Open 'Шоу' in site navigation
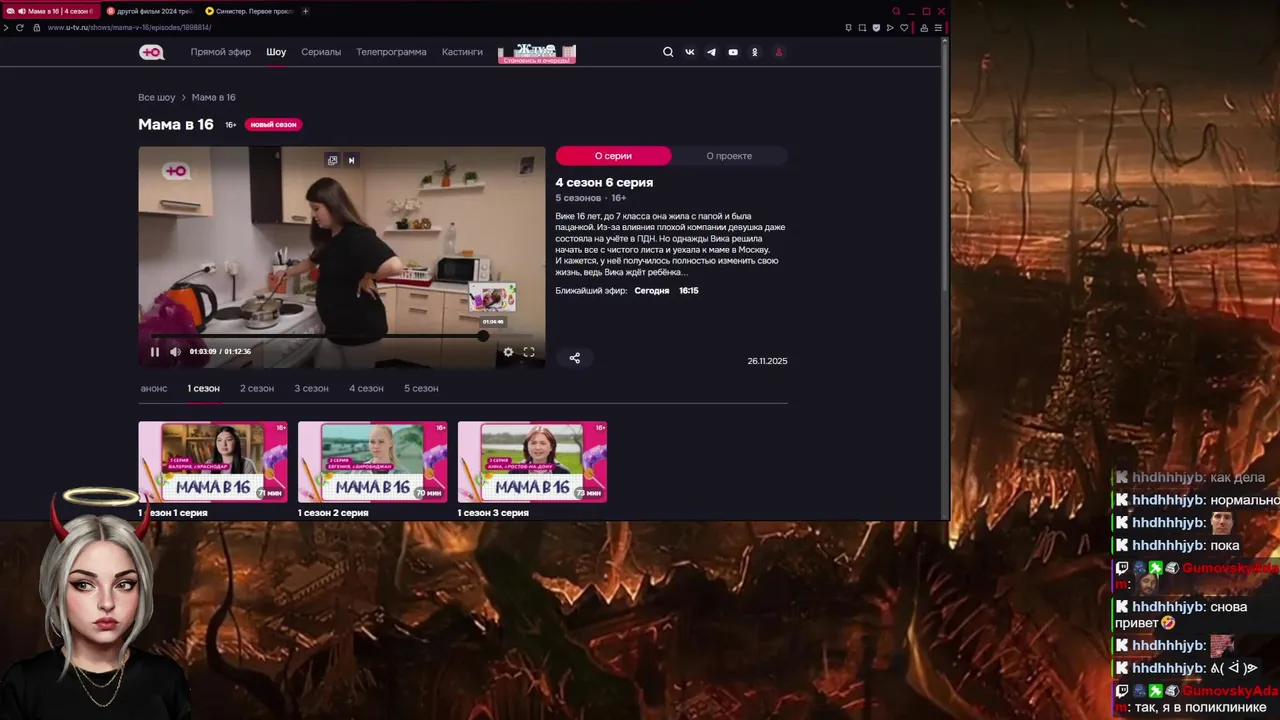 pos(276,52)
